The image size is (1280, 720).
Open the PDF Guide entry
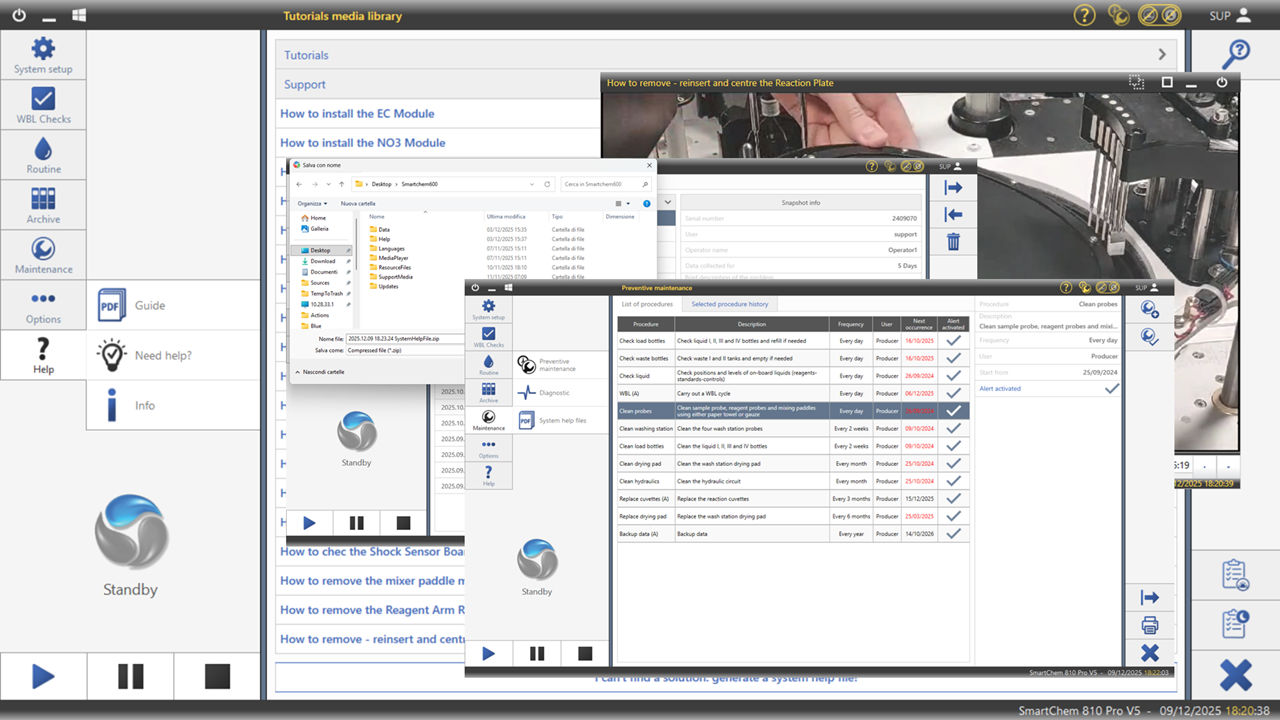(173, 305)
